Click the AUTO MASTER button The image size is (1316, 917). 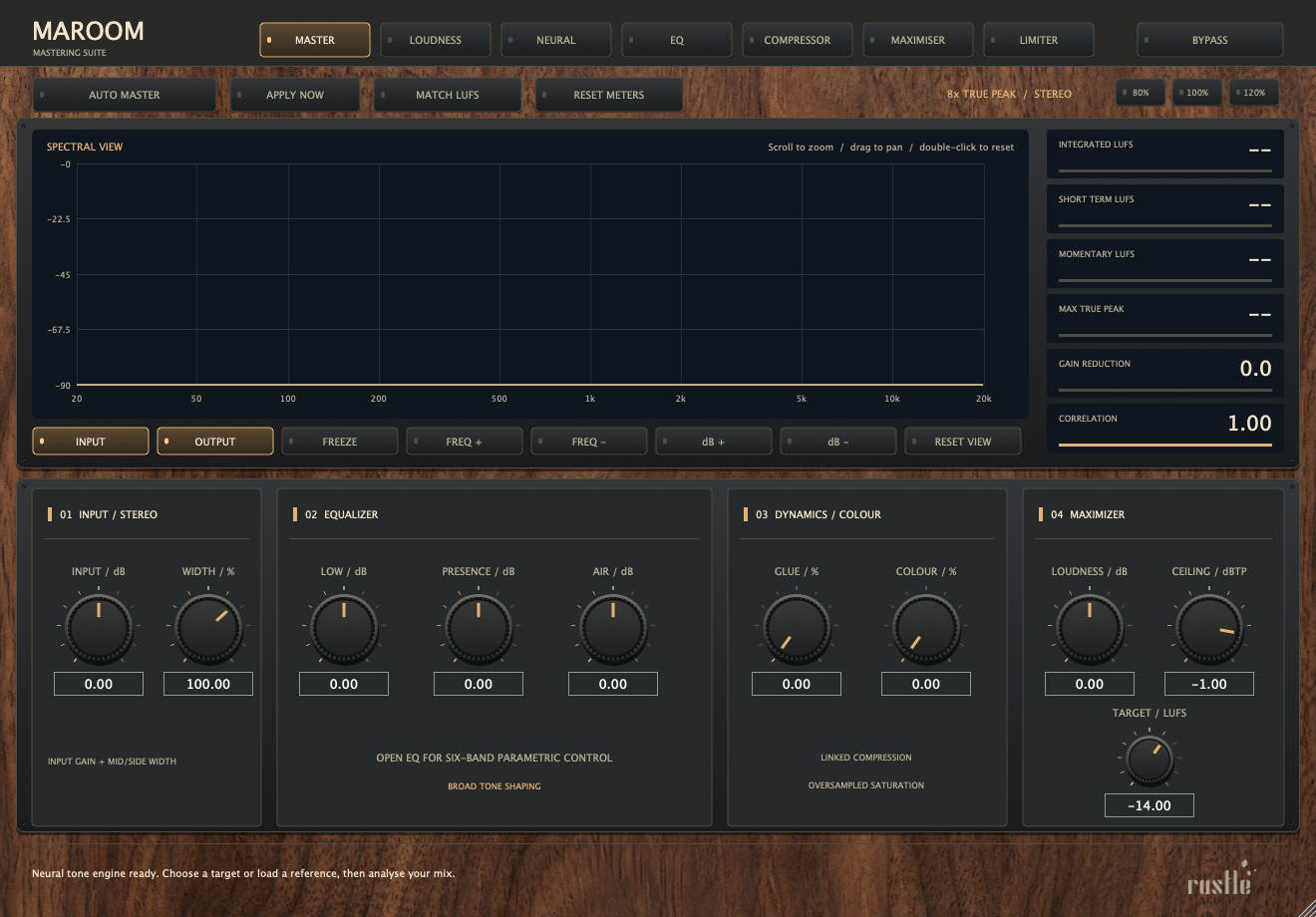125,95
